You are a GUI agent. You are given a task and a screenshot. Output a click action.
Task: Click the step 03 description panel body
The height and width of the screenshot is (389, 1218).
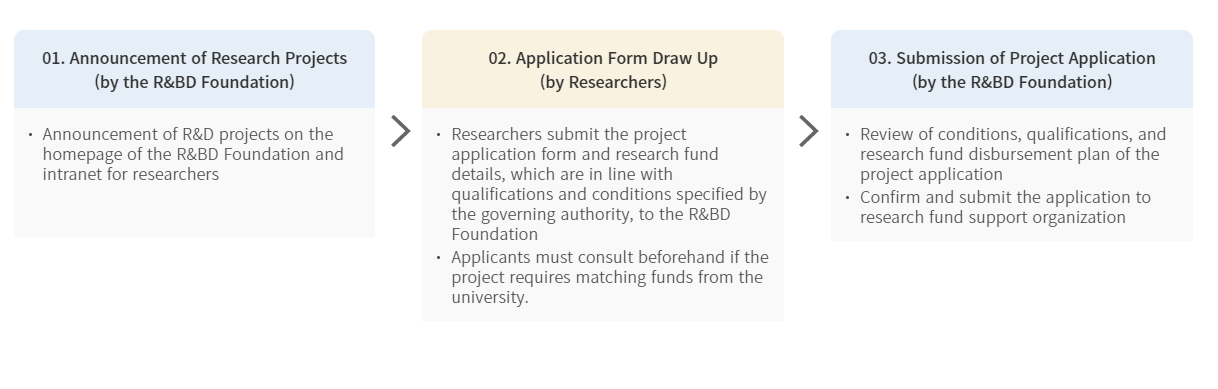[1012, 174]
